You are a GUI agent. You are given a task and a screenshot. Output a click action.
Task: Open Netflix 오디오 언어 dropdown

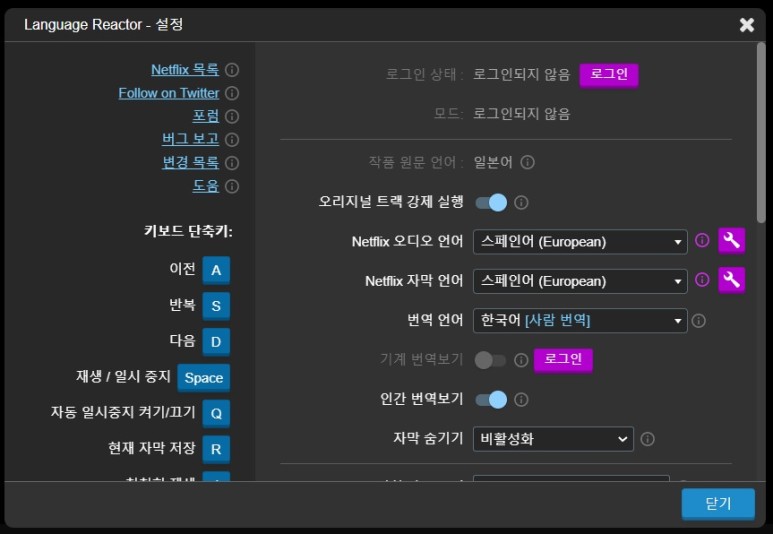(580, 242)
